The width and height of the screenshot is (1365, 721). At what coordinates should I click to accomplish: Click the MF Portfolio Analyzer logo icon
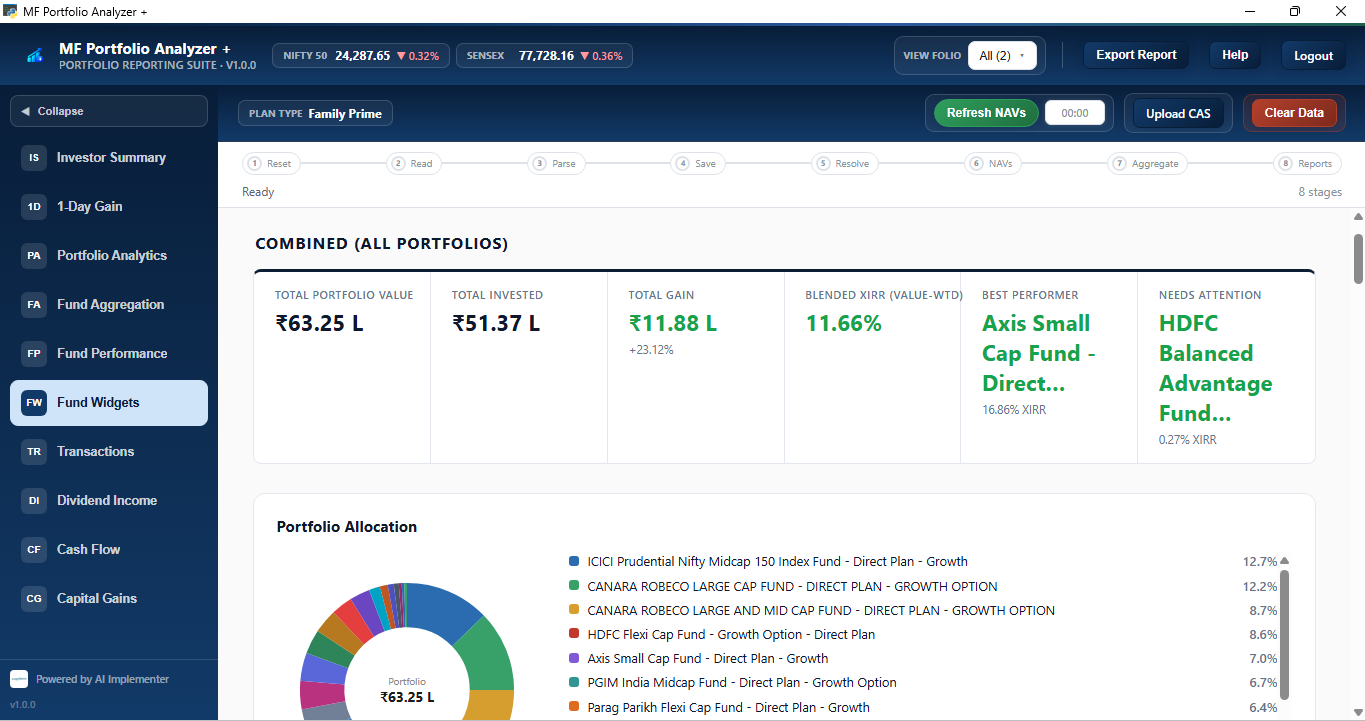pyautogui.click(x=35, y=56)
